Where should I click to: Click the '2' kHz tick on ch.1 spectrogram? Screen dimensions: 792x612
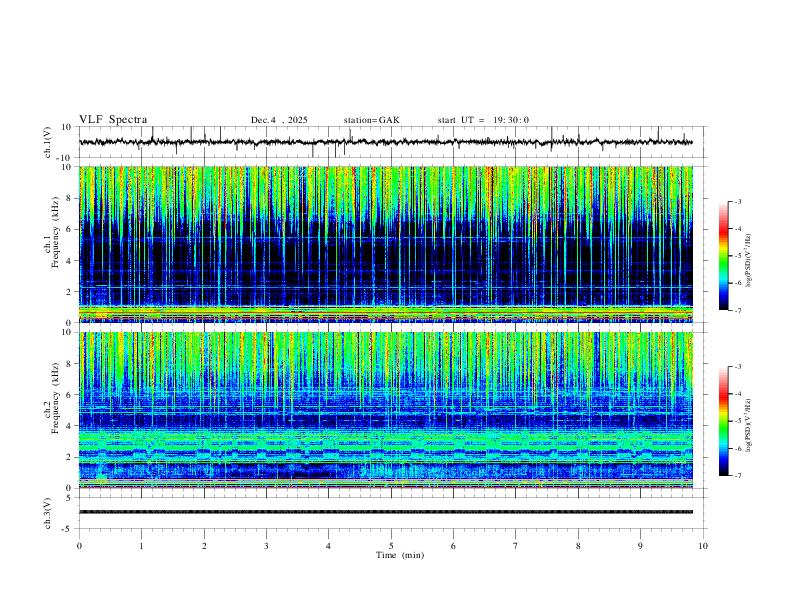pos(70,291)
